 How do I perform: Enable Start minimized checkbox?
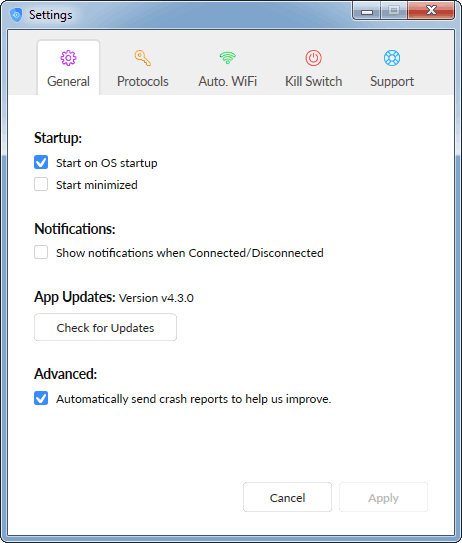(x=41, y=184)
